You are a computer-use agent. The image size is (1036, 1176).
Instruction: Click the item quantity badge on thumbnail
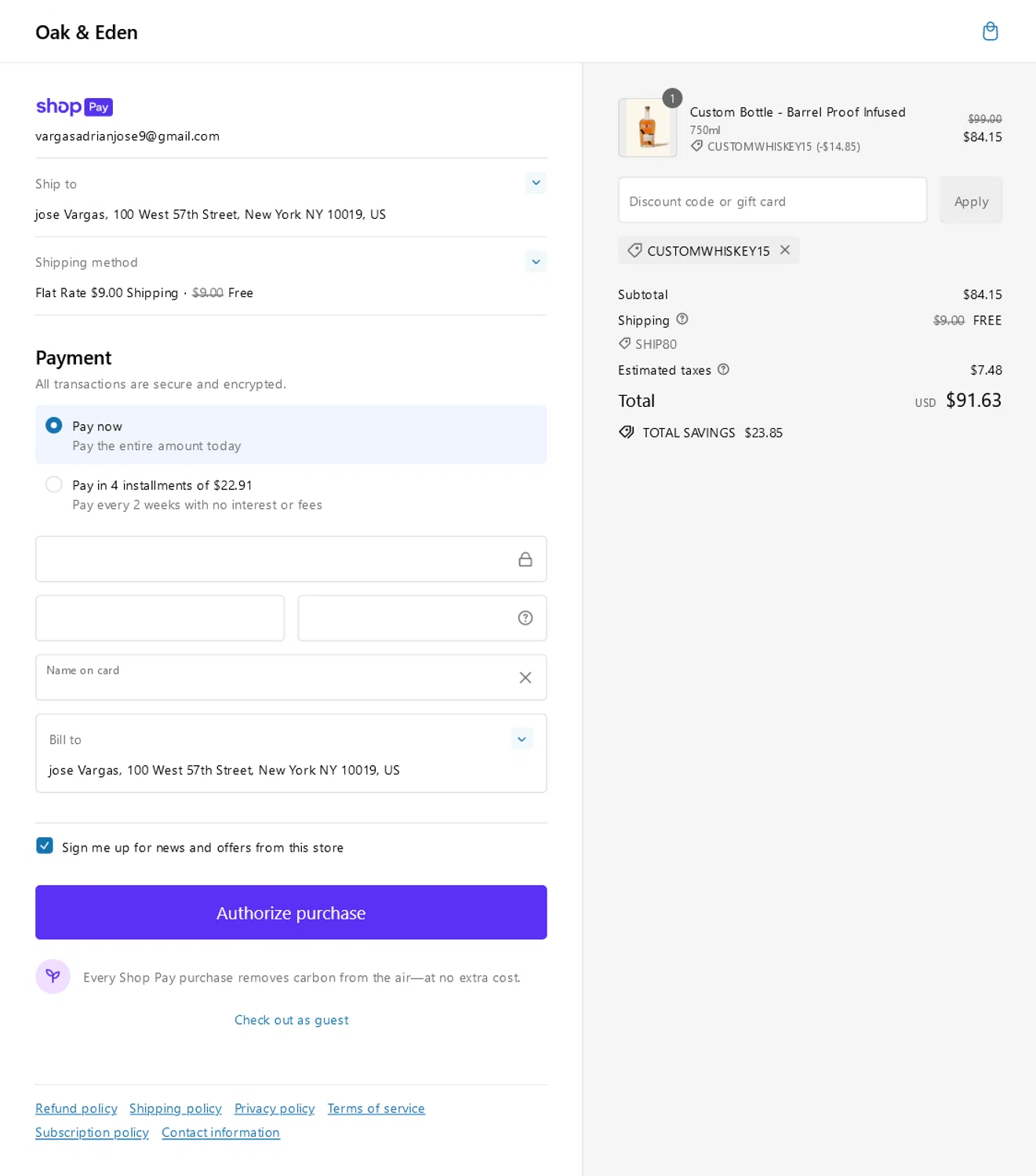[672, 98]
